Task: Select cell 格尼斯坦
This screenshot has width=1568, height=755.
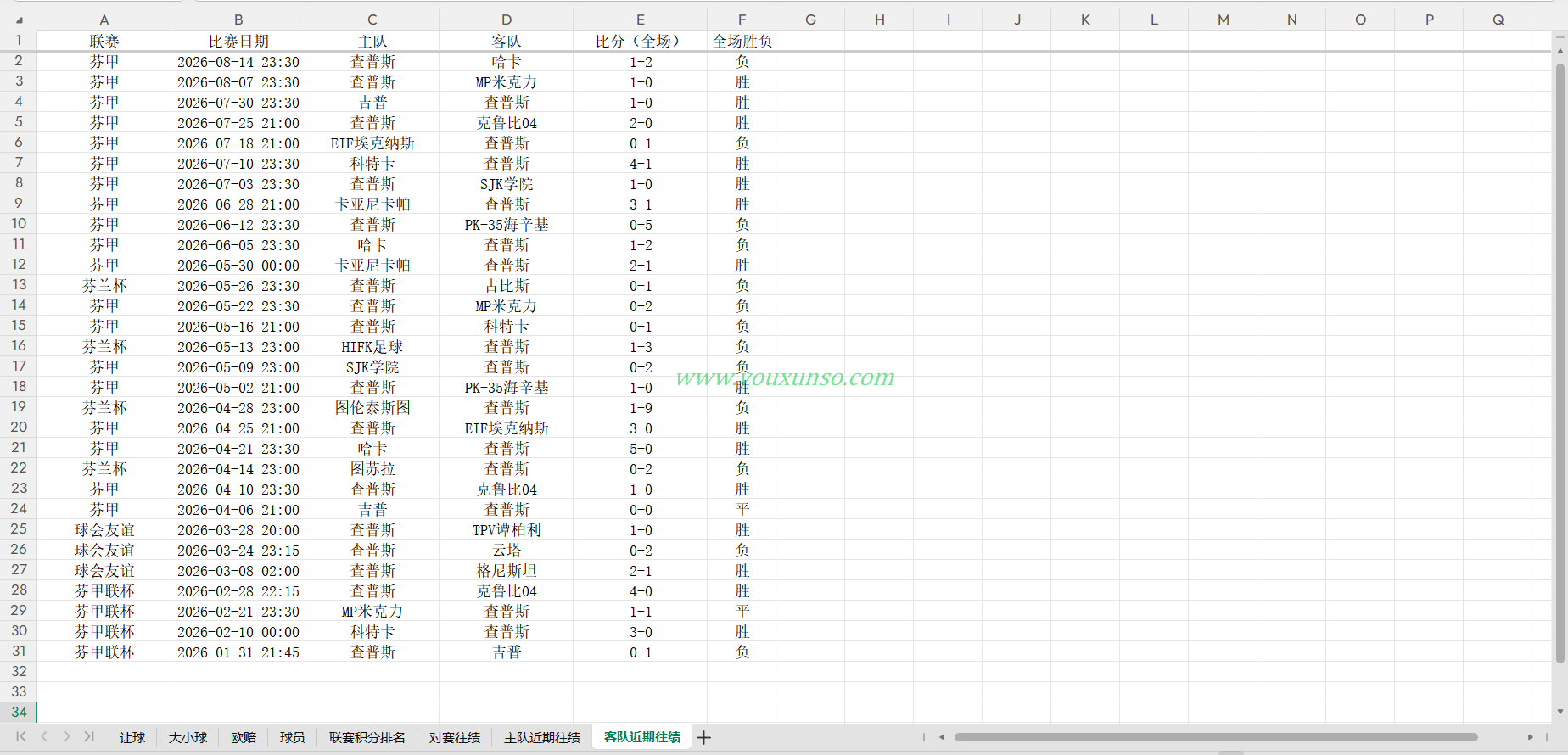Action: click(x=507, y=571)
